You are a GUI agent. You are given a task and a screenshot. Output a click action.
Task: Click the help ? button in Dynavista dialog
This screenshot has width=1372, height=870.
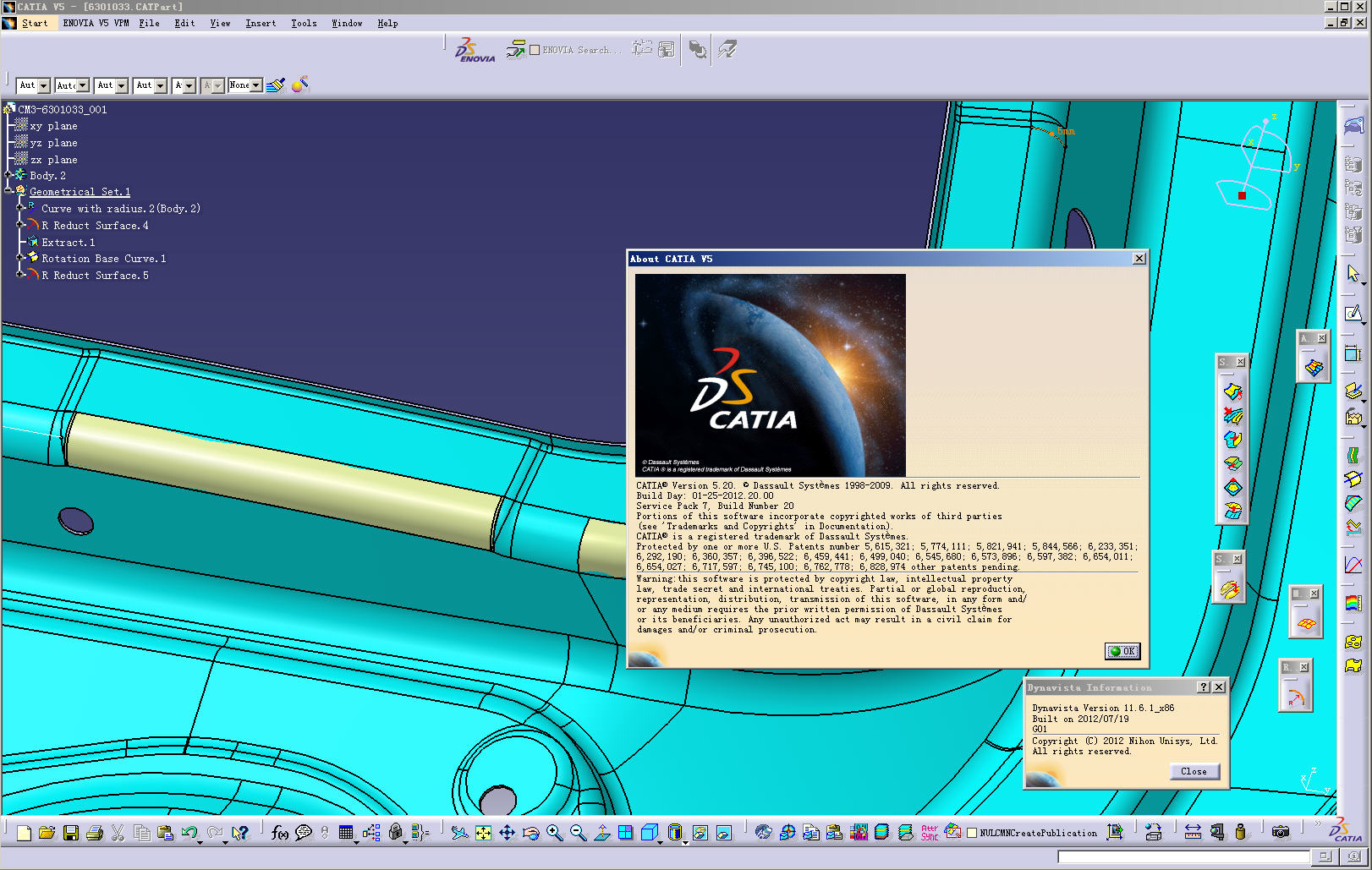pos(1204,687)
